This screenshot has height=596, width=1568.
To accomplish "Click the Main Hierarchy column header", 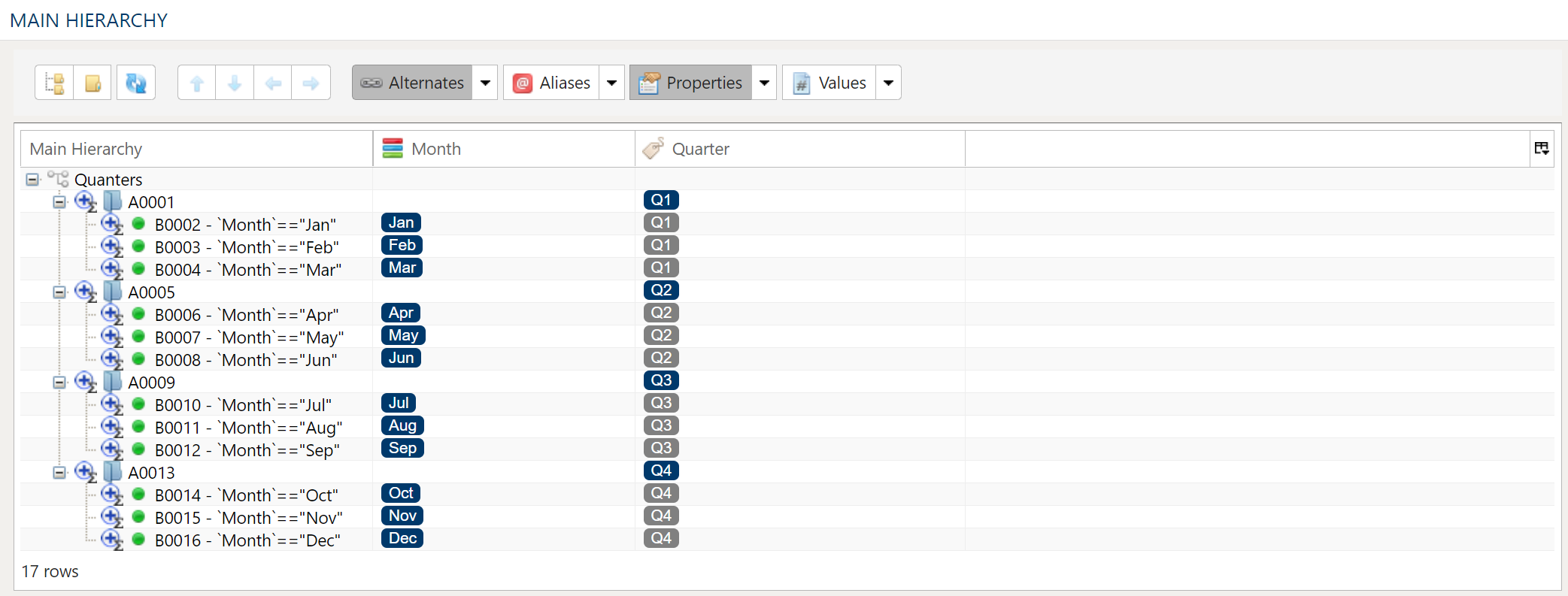I will 196,149.
